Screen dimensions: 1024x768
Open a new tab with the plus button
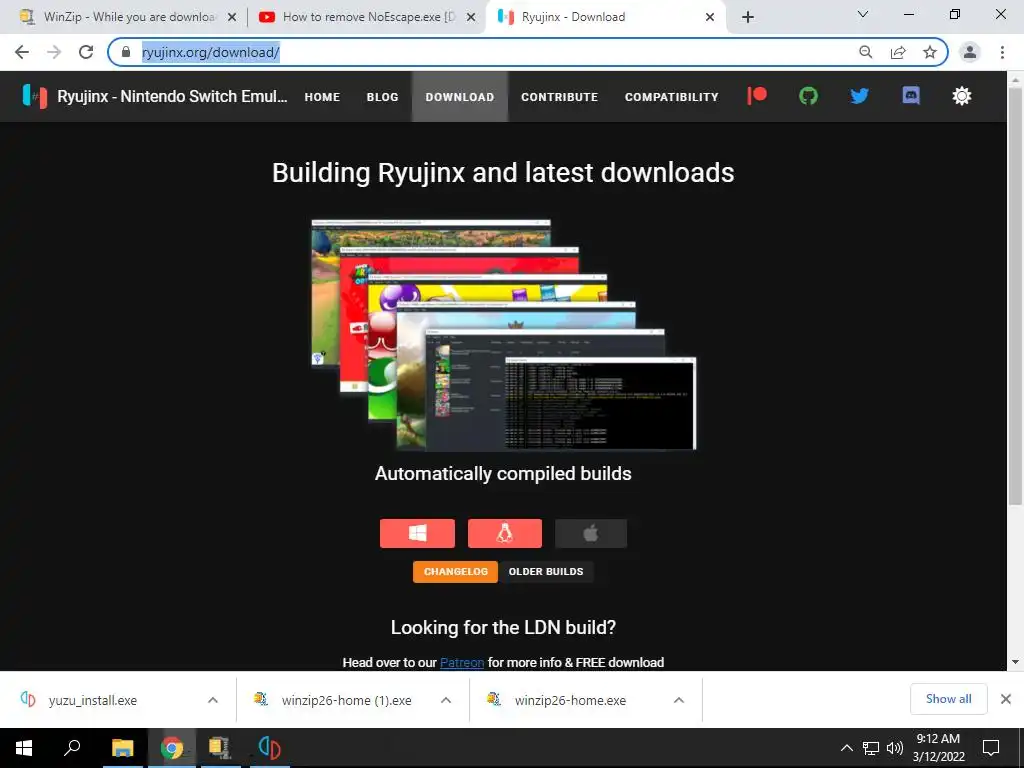click(748, 17)
